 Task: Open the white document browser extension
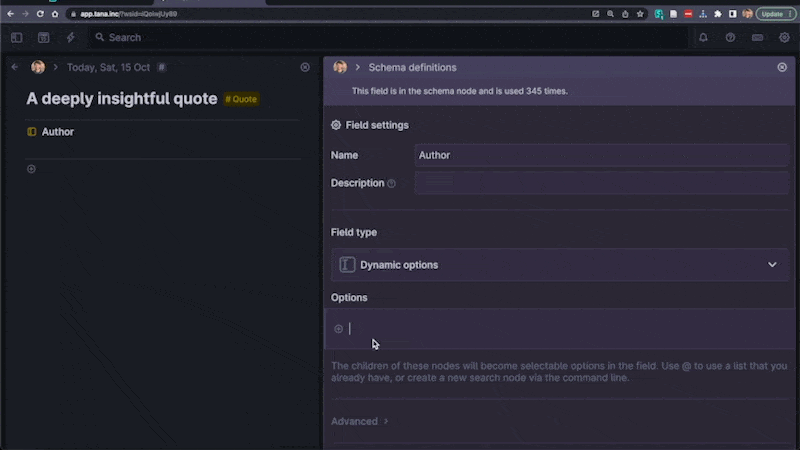[673, 14]
